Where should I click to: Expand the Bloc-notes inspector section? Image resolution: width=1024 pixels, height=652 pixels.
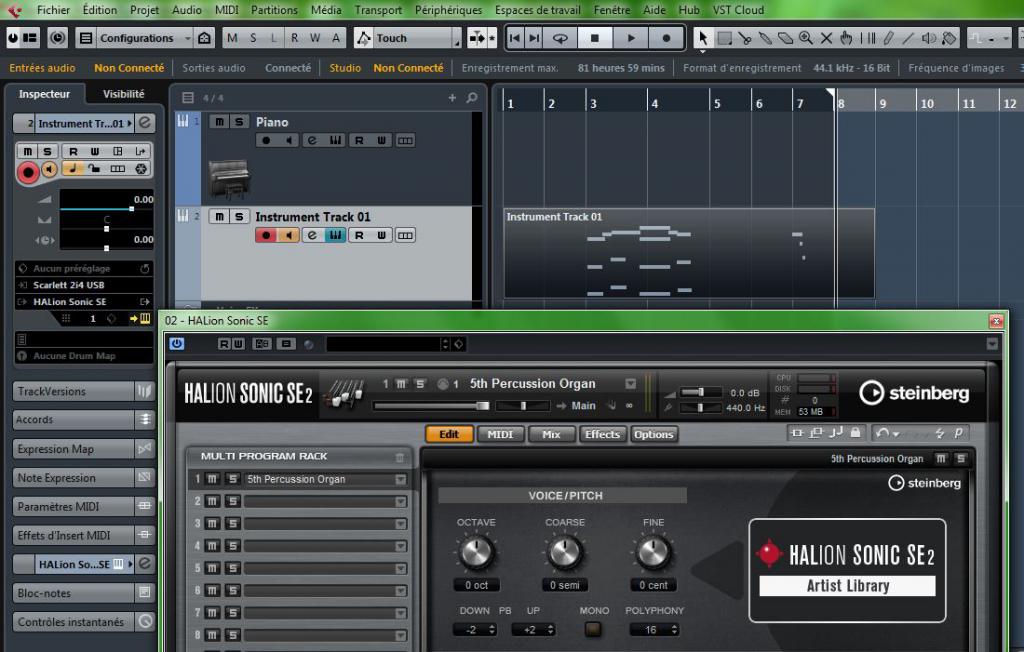pyautogui.click(x=84, y=593)
